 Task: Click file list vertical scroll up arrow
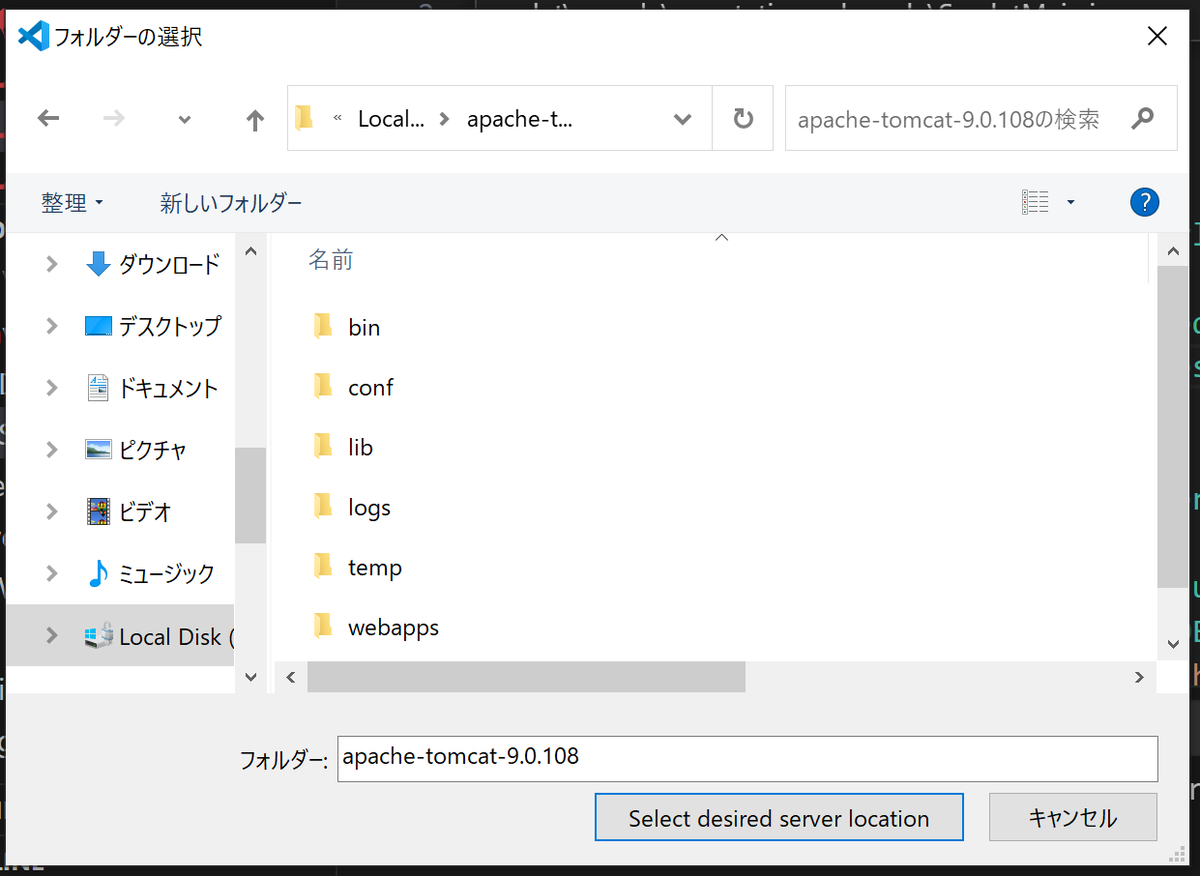tap(1172, 251)
